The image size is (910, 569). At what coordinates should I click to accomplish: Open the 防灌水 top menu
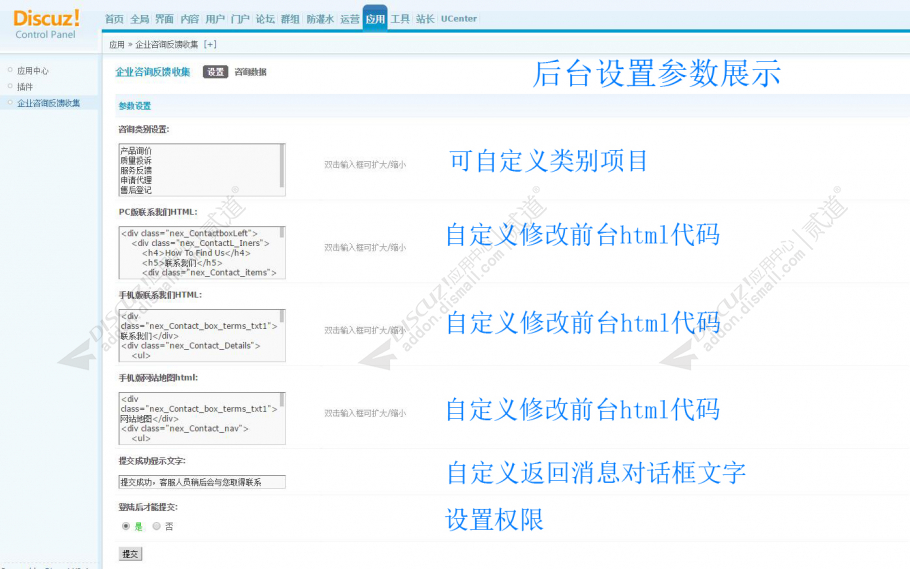tap(320, 19)
